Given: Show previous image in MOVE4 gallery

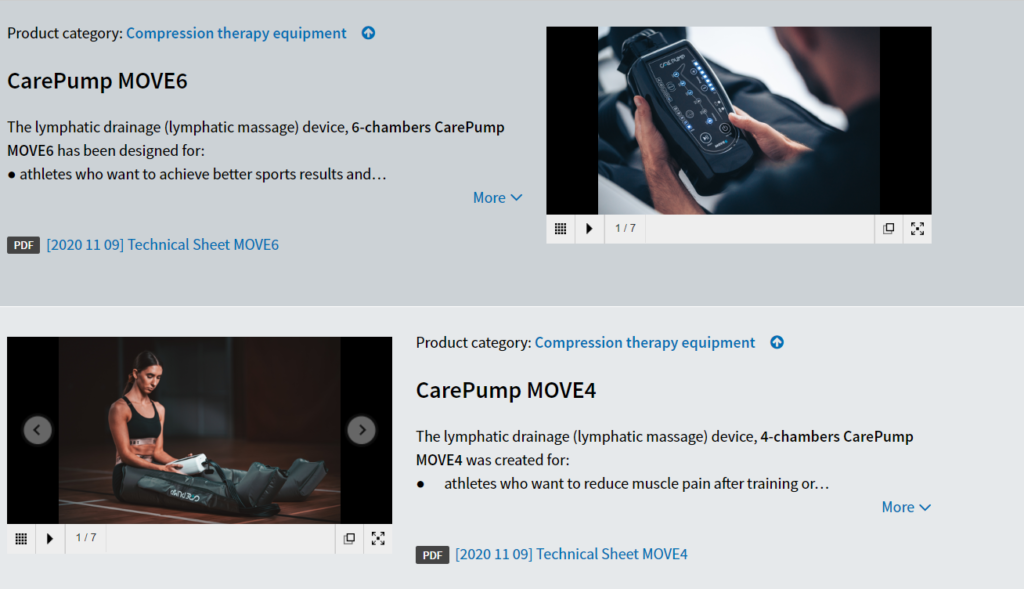Looking at the screenshot, I should [38, 430].
